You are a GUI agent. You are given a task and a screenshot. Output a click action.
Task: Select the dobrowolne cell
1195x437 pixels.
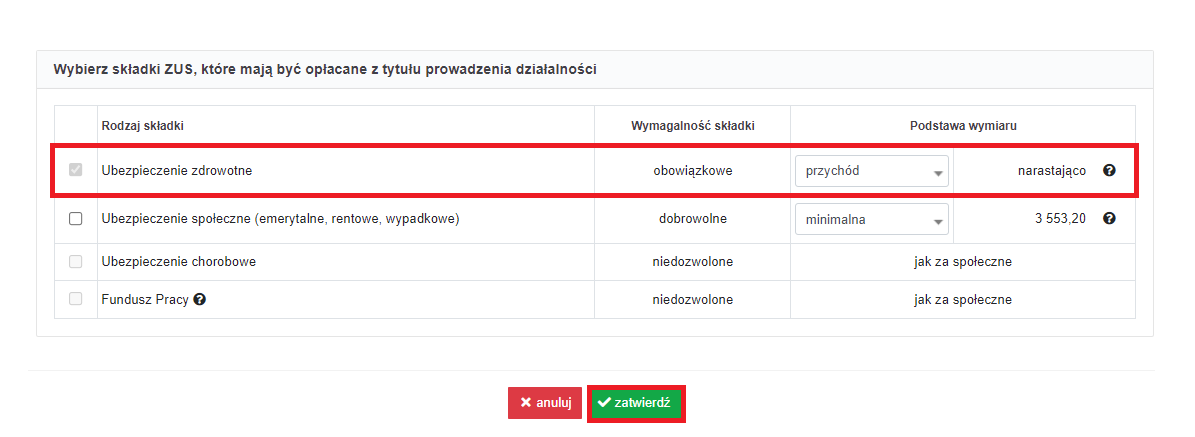point(692,219)
